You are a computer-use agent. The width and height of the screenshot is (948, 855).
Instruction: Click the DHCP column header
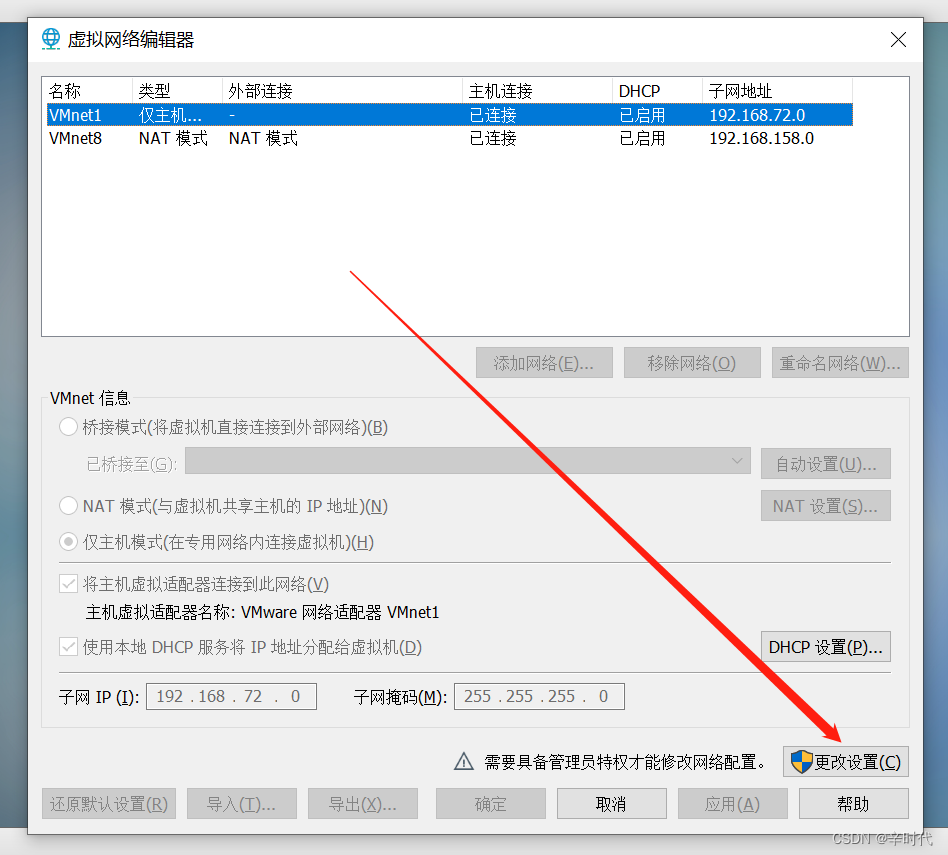[657, 91]
